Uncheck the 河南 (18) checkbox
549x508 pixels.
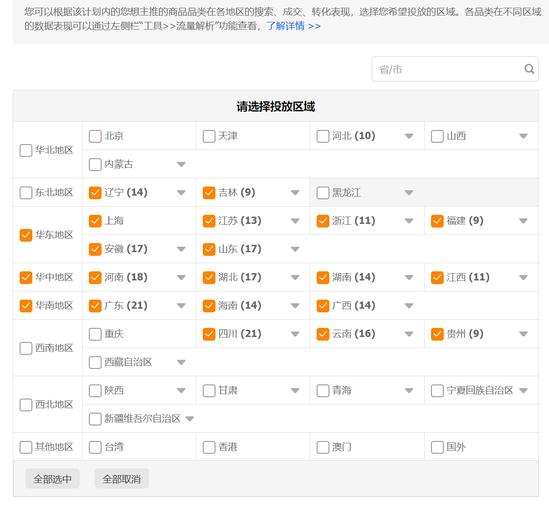[95, 277]
